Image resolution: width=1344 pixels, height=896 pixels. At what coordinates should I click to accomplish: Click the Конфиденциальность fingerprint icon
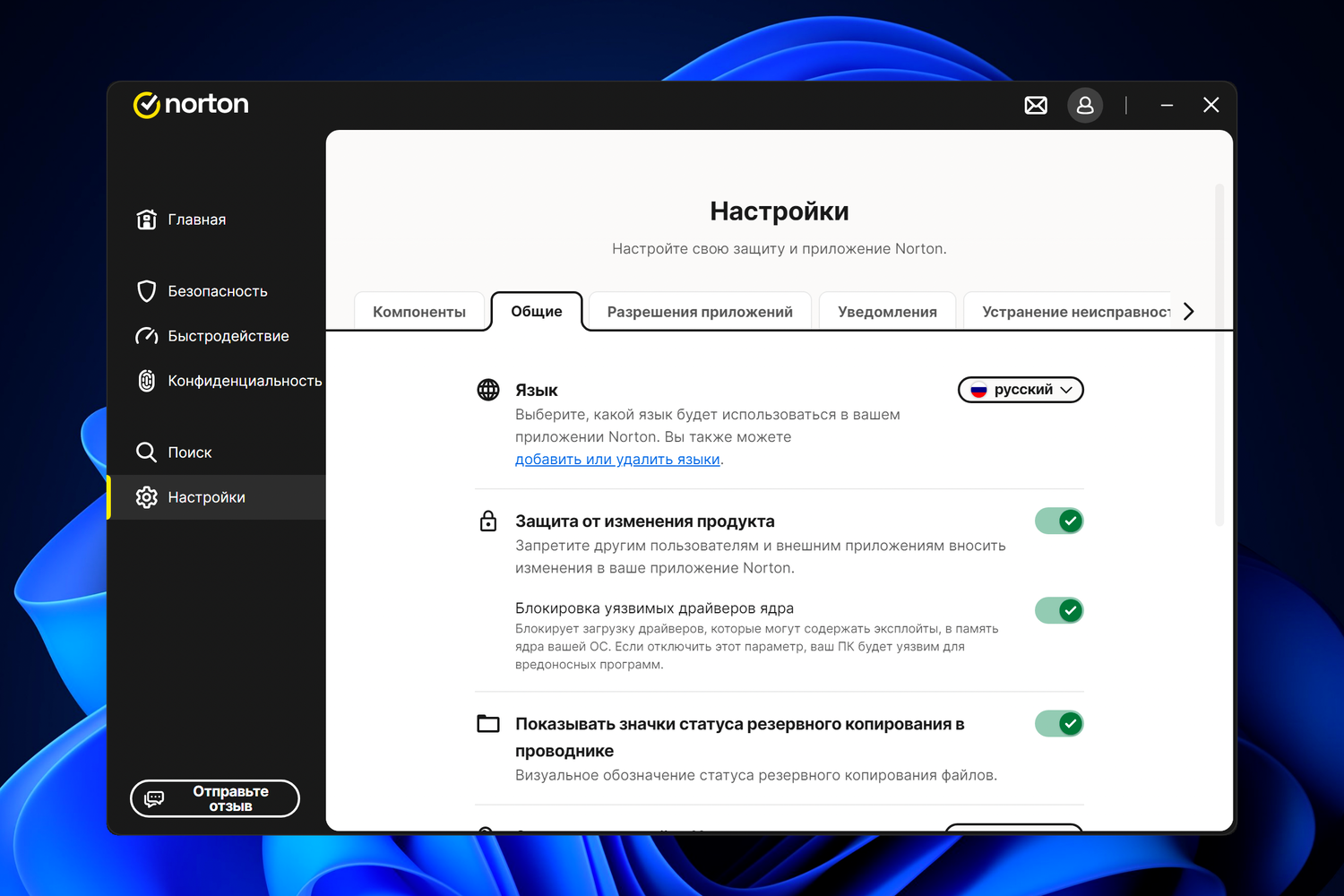point(146,381)
